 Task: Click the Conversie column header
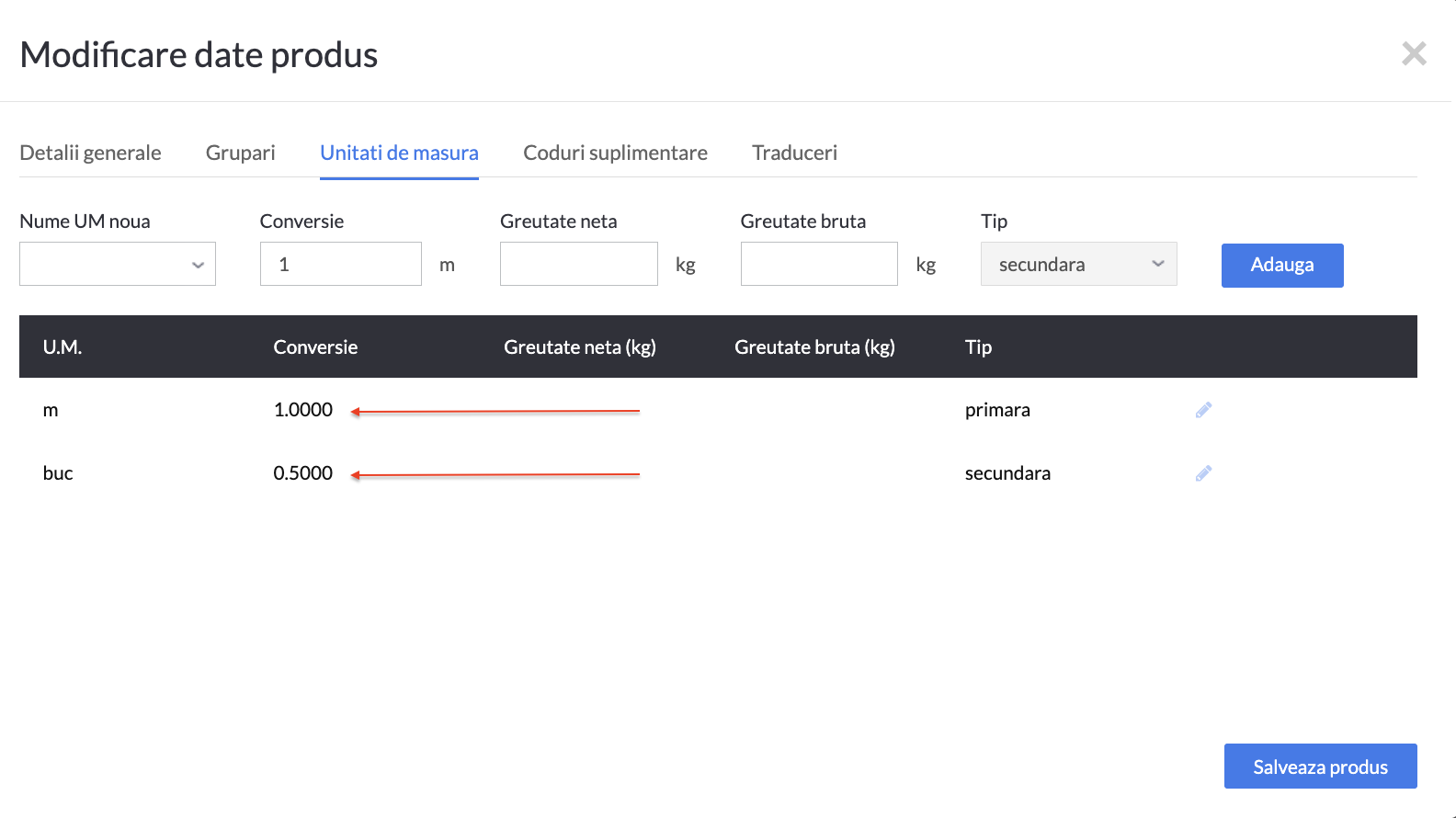point(315,347)
